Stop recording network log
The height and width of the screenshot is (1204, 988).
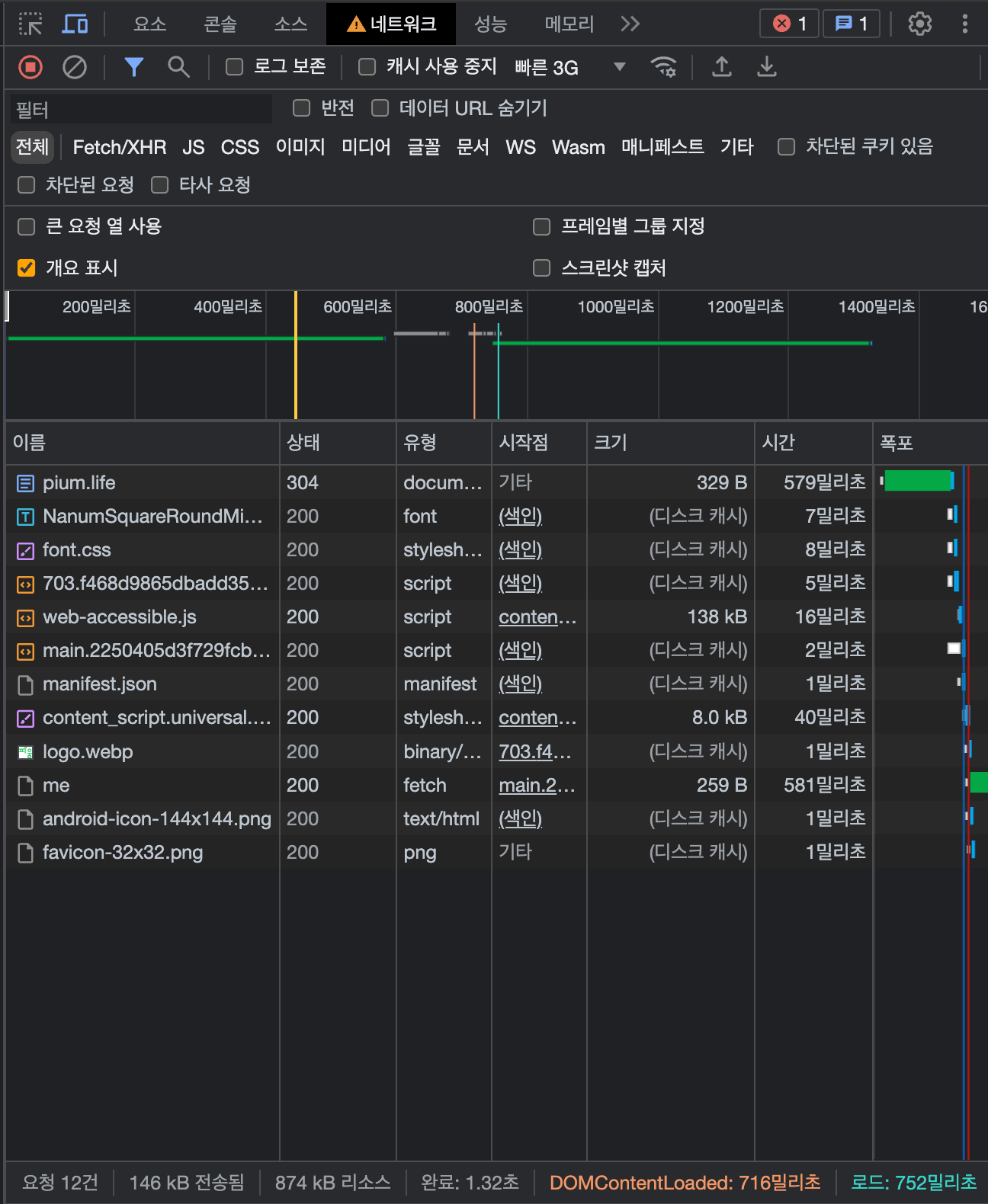coord(30,67)
